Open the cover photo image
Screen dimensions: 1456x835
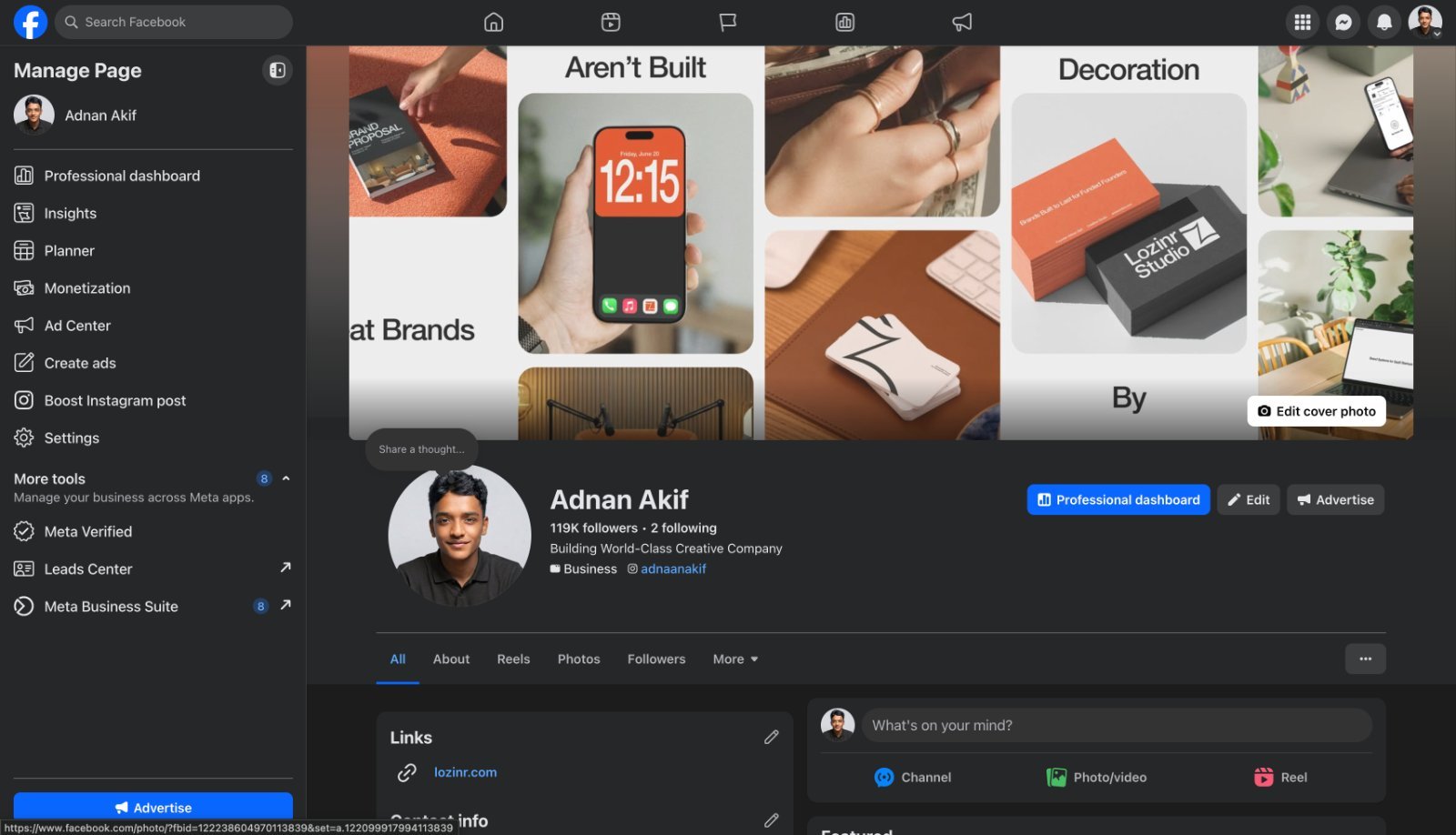(881, 243)
